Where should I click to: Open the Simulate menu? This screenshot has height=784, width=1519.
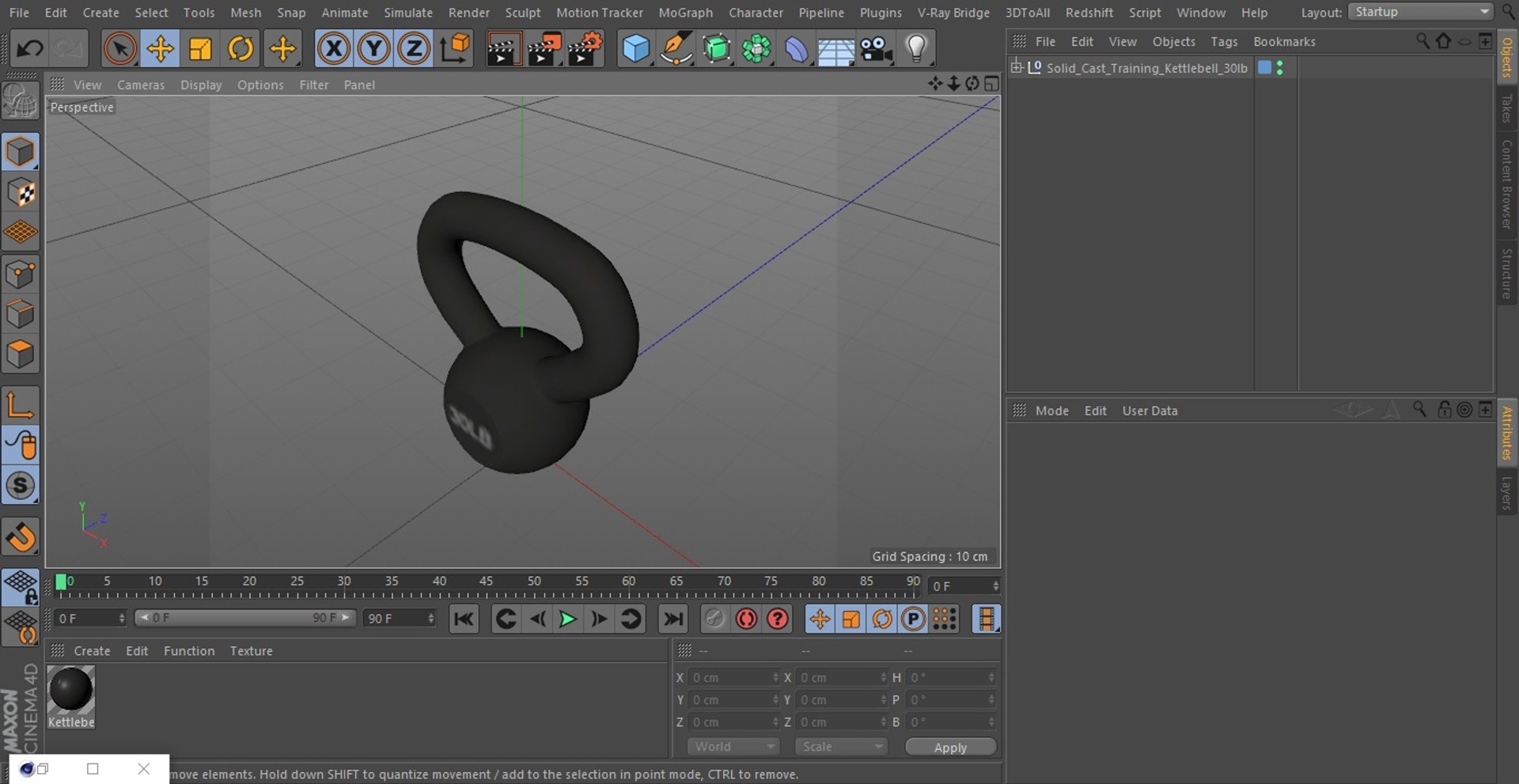[x=408, y=13]
